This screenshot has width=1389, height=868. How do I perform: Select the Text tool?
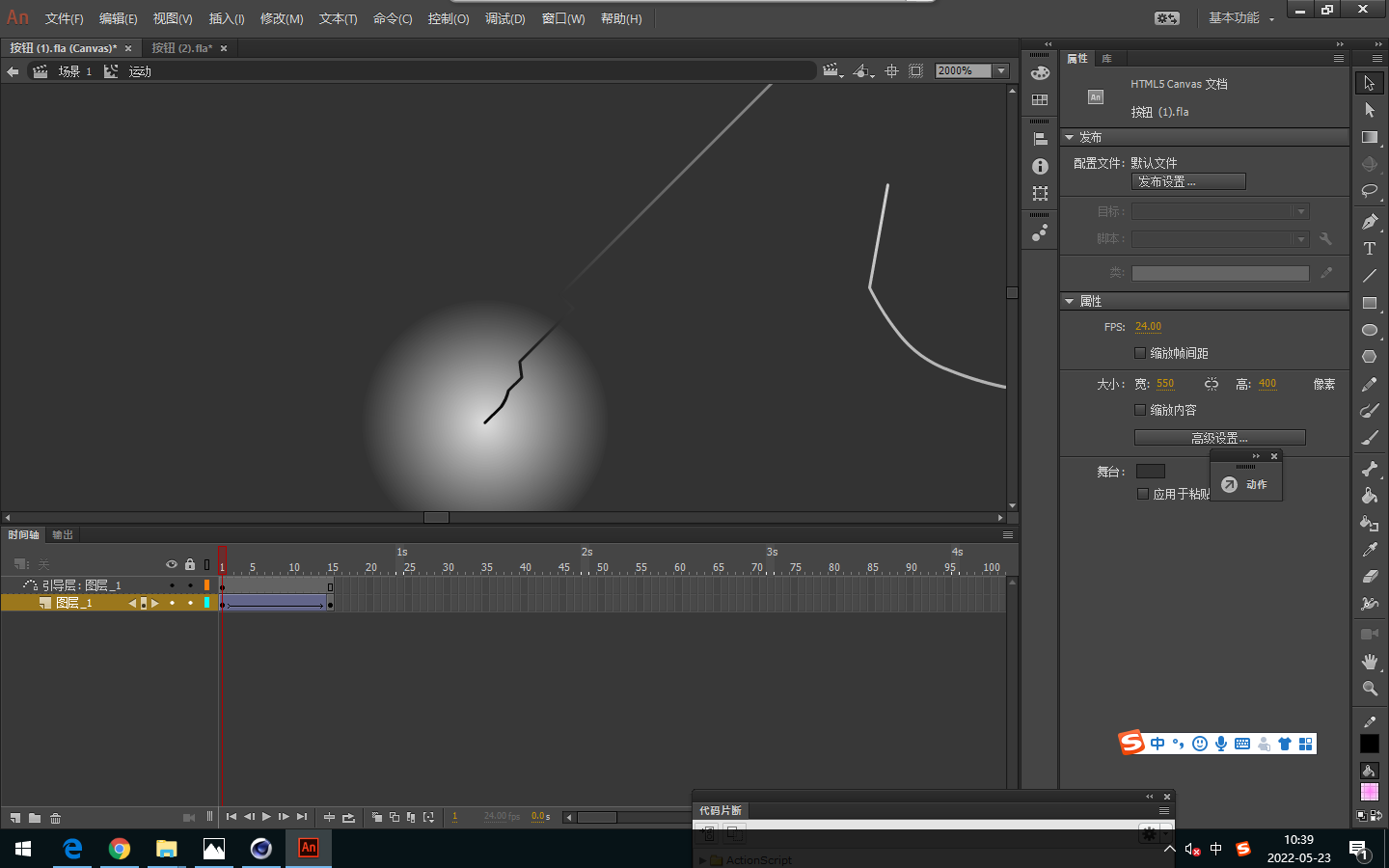pos(1369,249)
